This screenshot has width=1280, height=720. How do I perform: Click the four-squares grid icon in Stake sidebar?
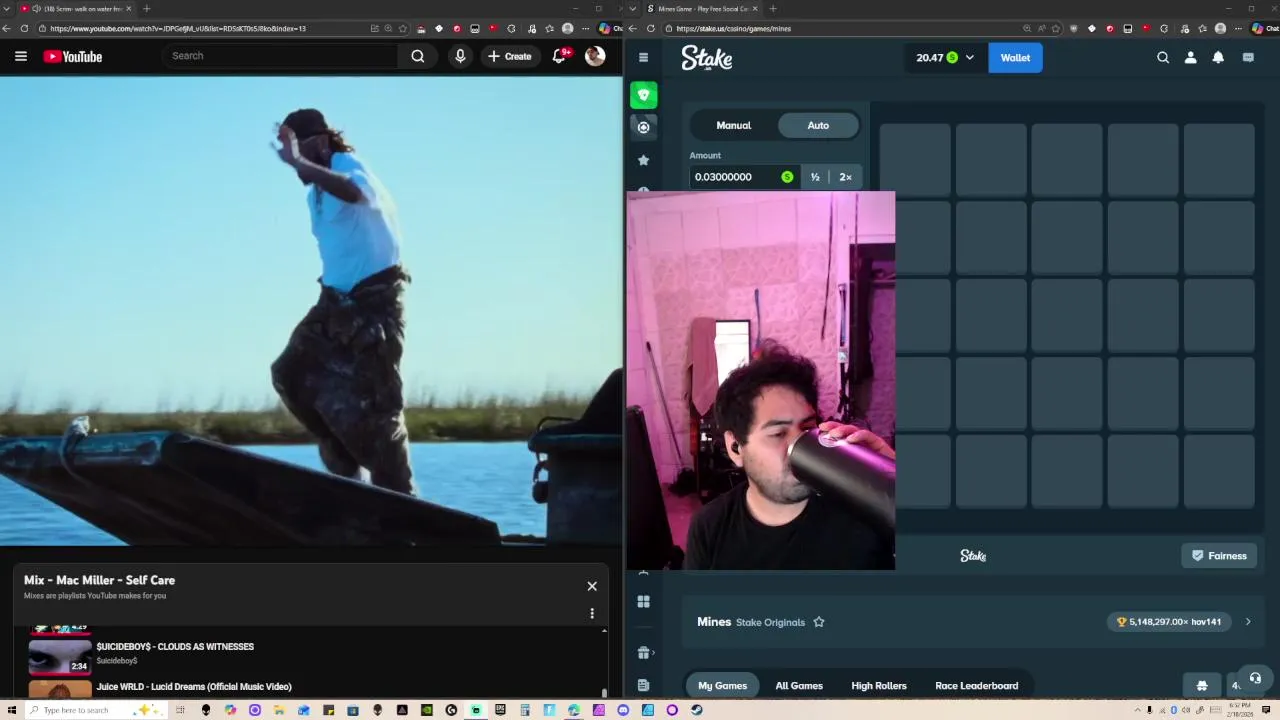(644, 602)
